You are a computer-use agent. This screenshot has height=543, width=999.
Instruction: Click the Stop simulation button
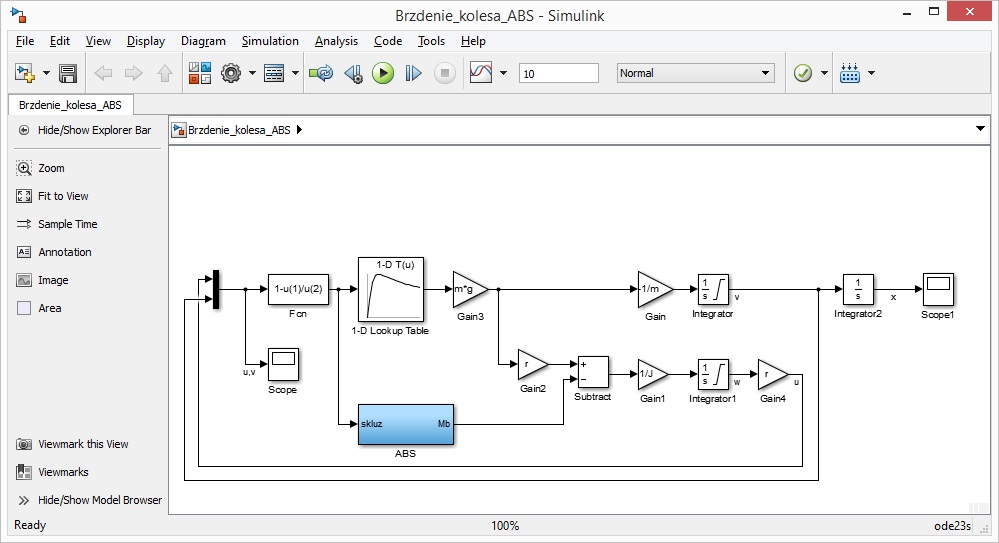pyautogui.click(x=445, y=73)
